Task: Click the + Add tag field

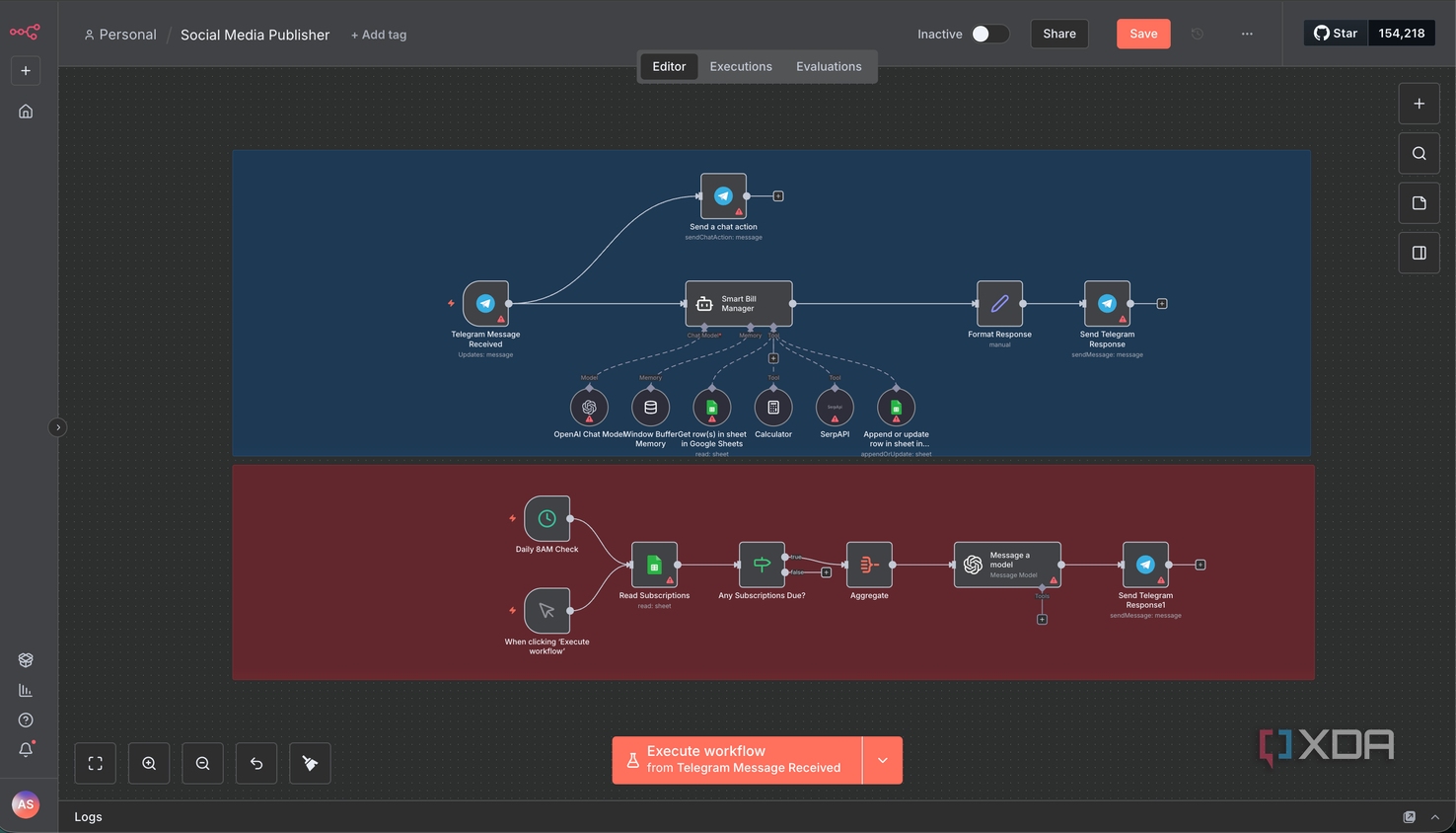Action: coord(379,35)
